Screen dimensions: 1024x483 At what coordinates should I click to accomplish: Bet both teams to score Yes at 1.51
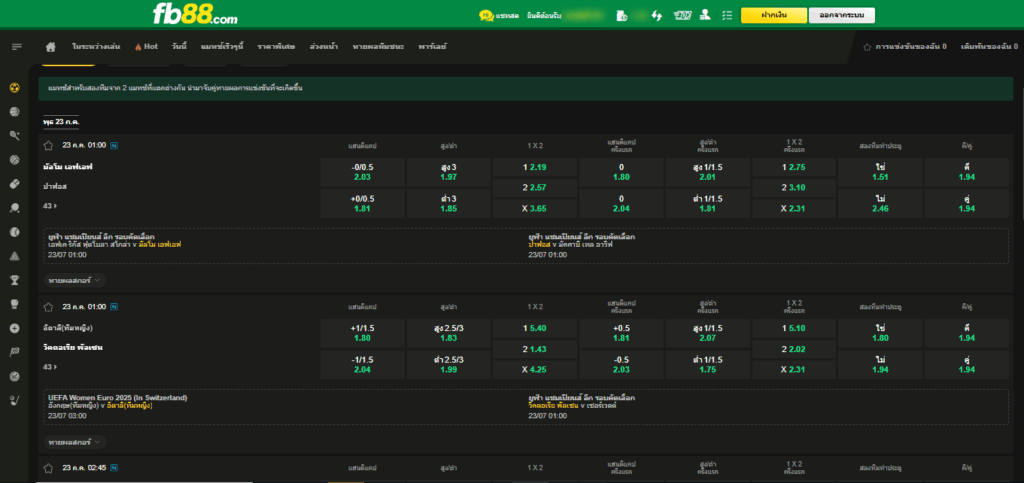tap(880, 172)
